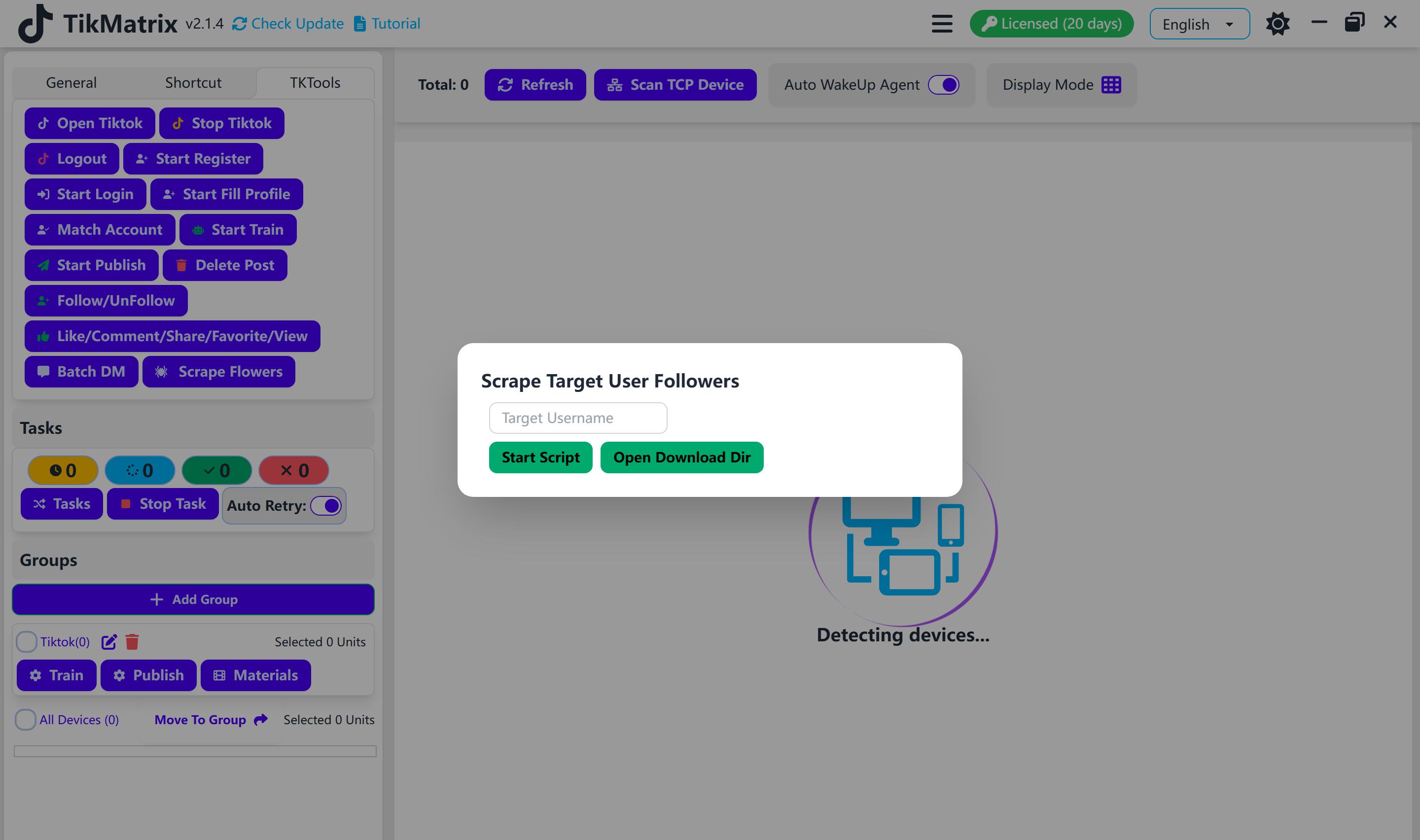The width and height of the screenshot is (1420, 840).
Task: Toggle the Auto Retry switch
Action: [x=326, y=506]
